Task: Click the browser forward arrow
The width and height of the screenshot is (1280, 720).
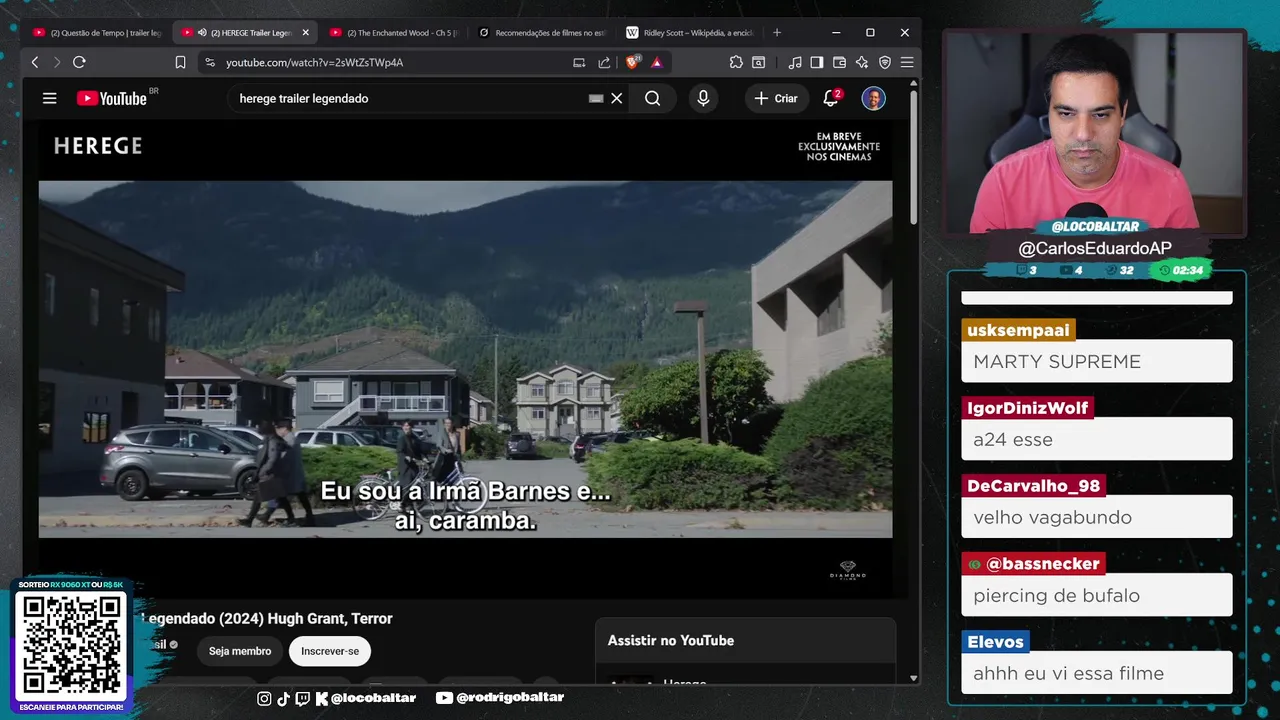Action: (x=56, y=62)
